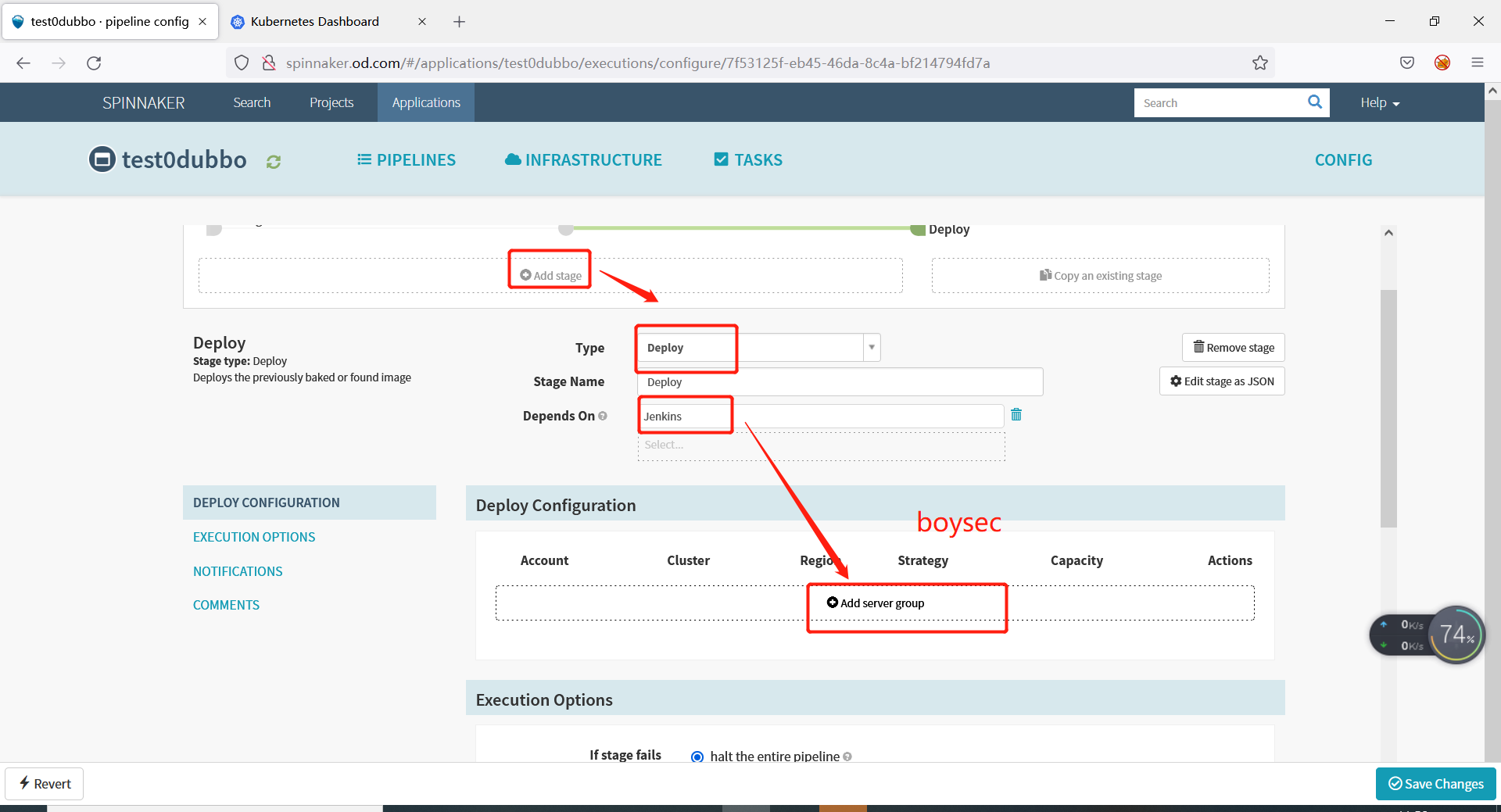The height and width of the screenshot is (812, 1501).
Task: Click the page scrollbar up arrow
Action: [1492, 91]
